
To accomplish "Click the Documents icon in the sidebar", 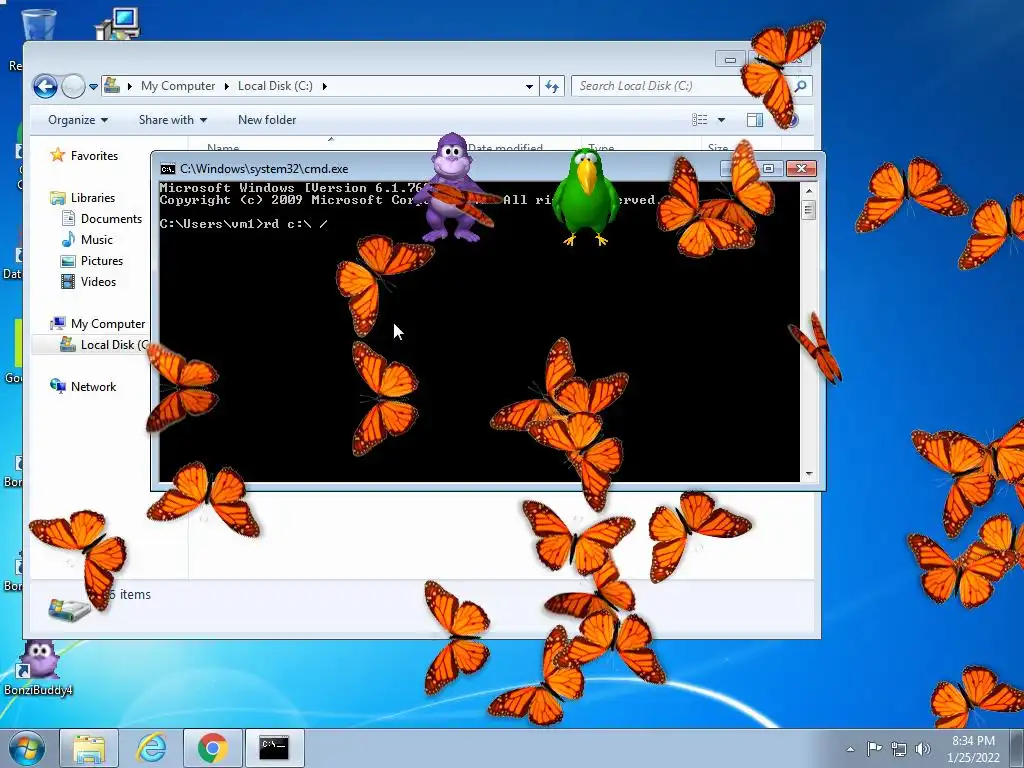I will (67, 219).
